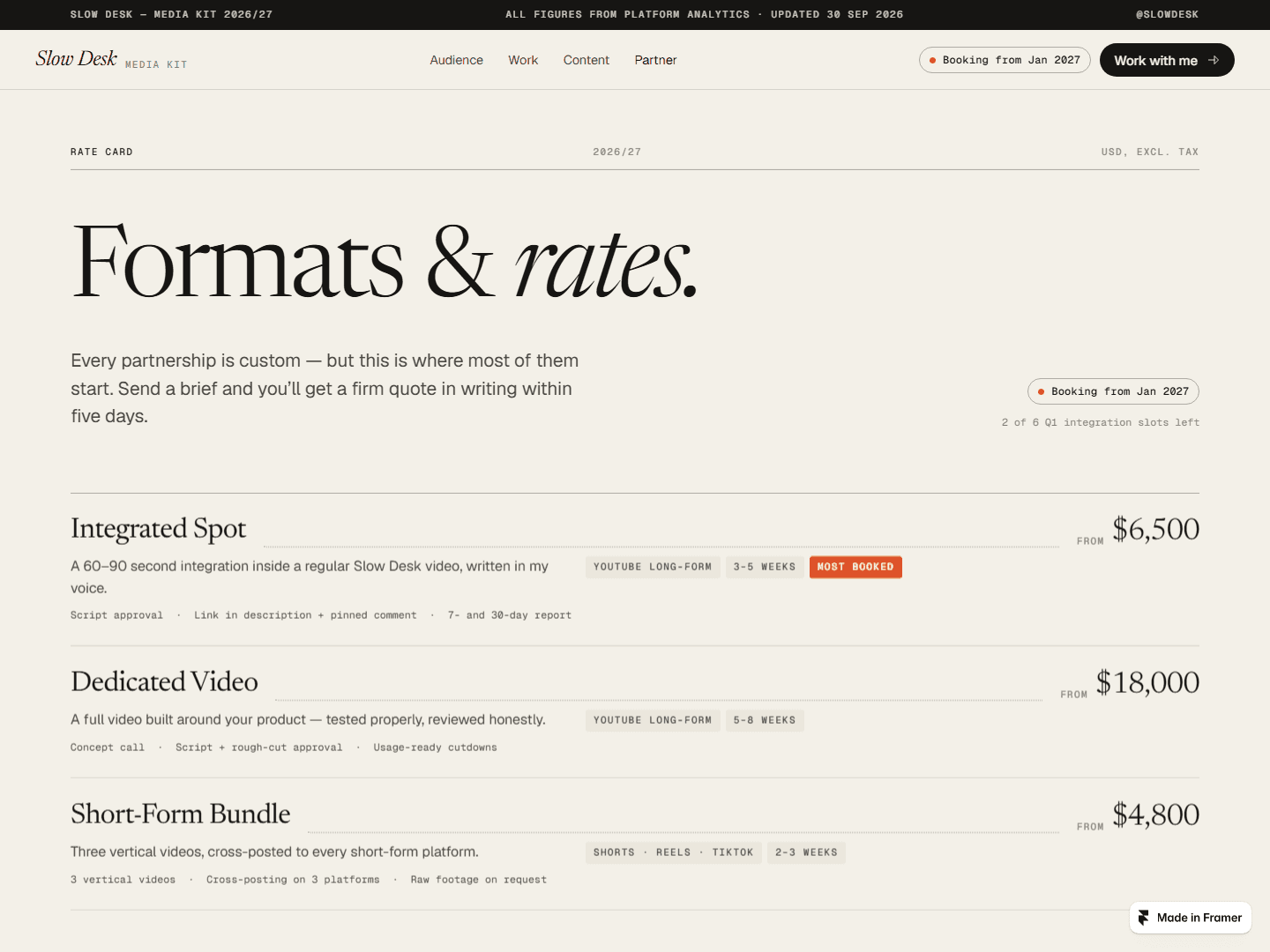Click "SLOW DESK — MEDIA KIT 2026/27" in the top bar
The image size is (1270, 952).
coord(171,14)
